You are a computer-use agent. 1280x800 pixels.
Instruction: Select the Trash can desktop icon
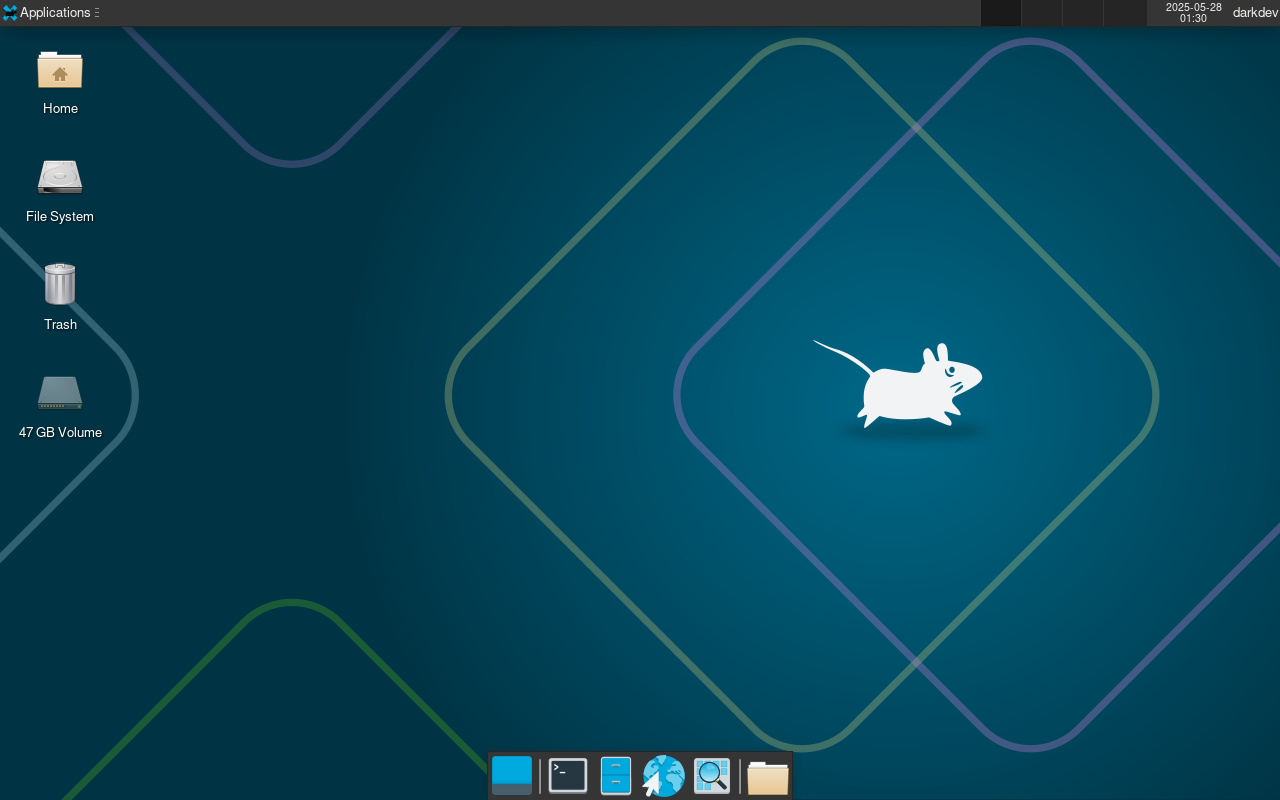point(60,285)
